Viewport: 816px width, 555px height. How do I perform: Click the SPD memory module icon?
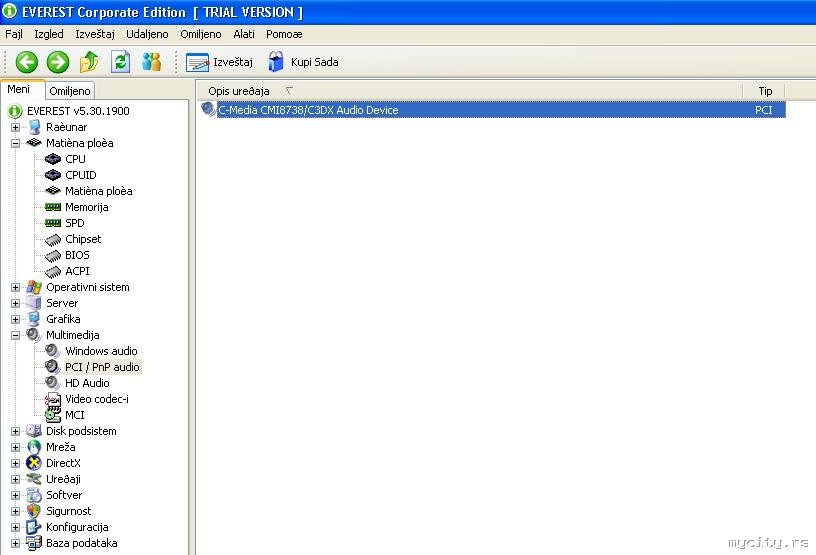pyautogui.click(x=53, y=223)
